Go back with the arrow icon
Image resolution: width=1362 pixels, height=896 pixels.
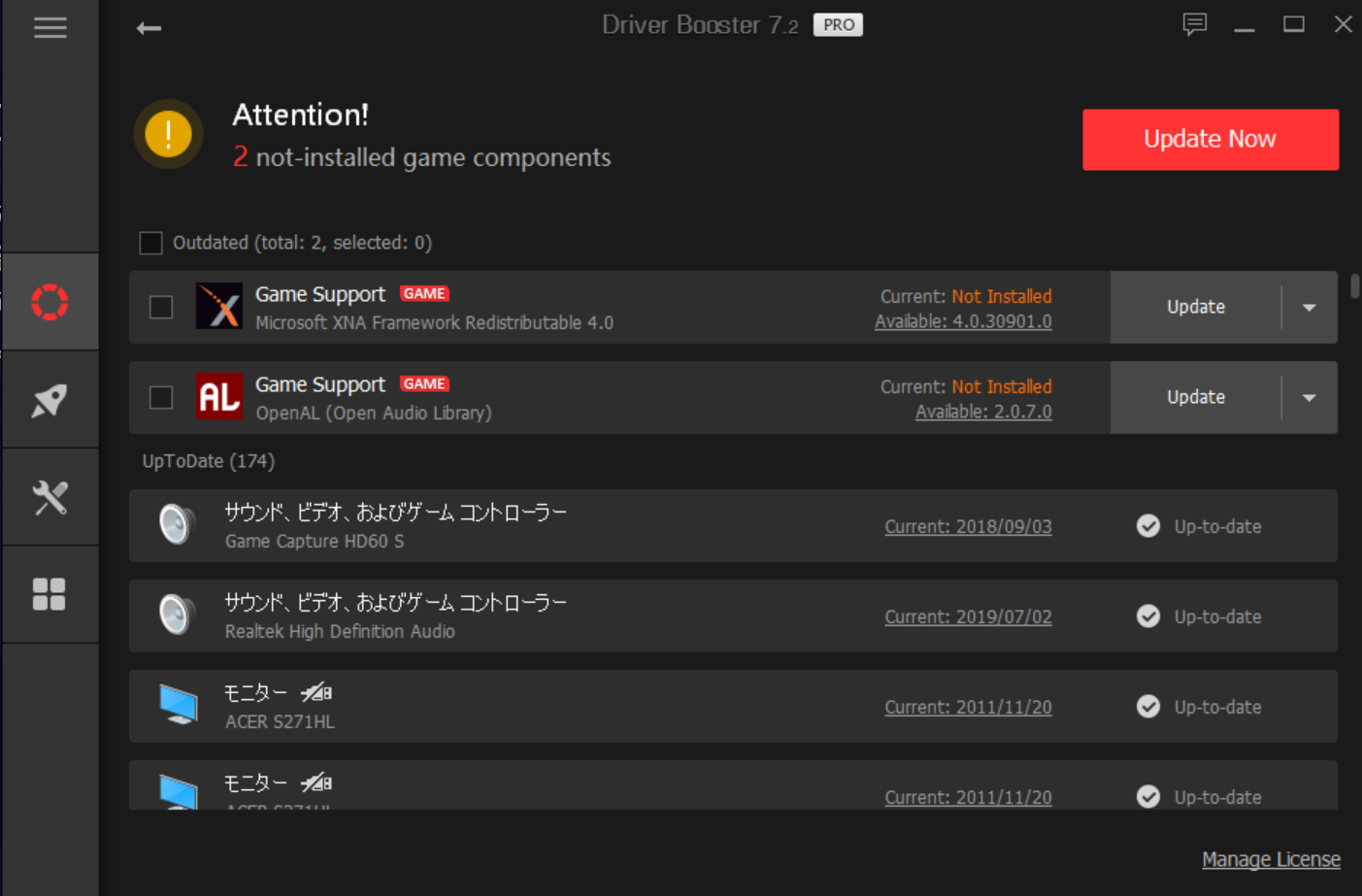tap(149, 28)
